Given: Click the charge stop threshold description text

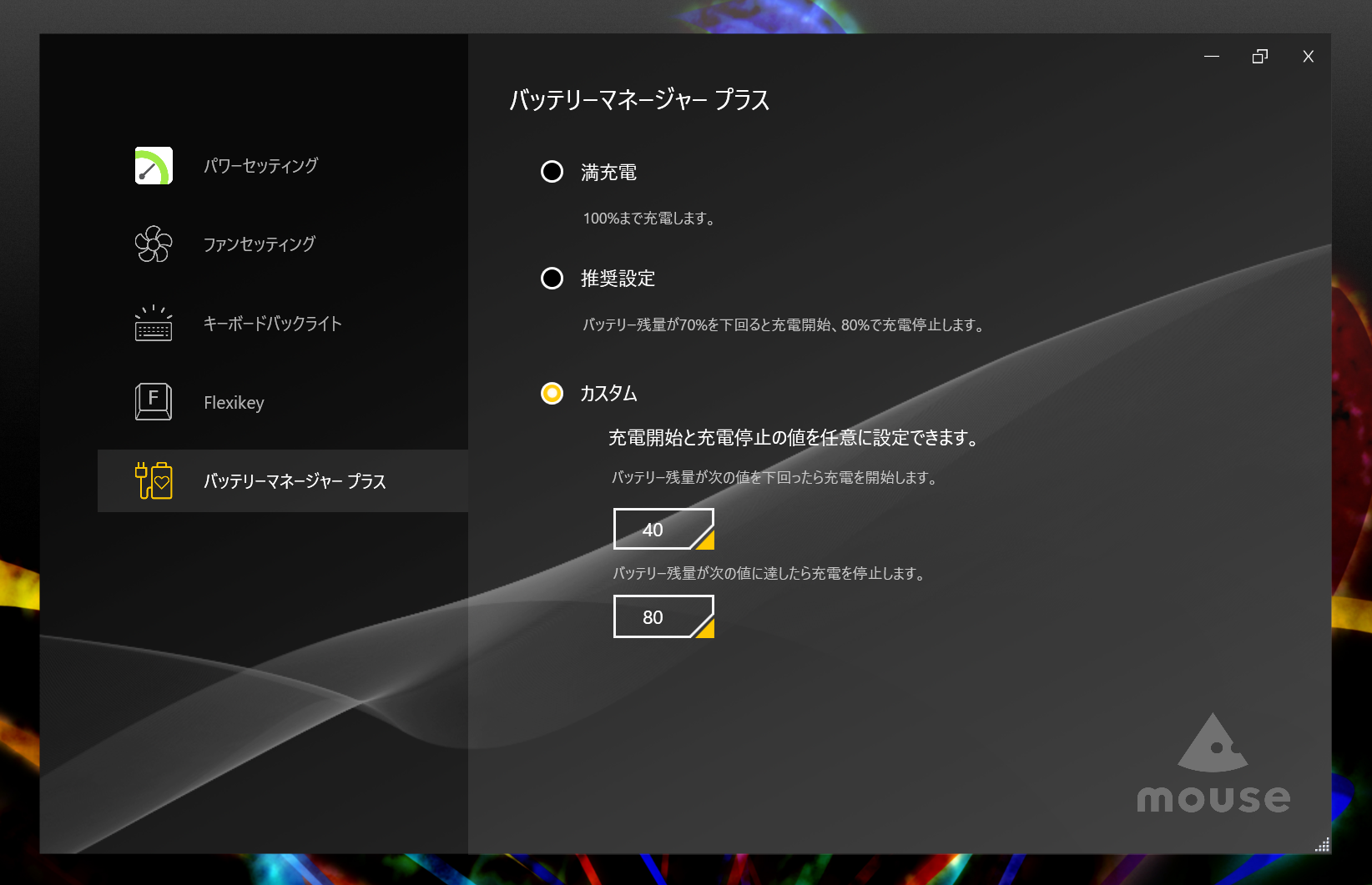Looking at the screenshot, I should click(769, 573).
